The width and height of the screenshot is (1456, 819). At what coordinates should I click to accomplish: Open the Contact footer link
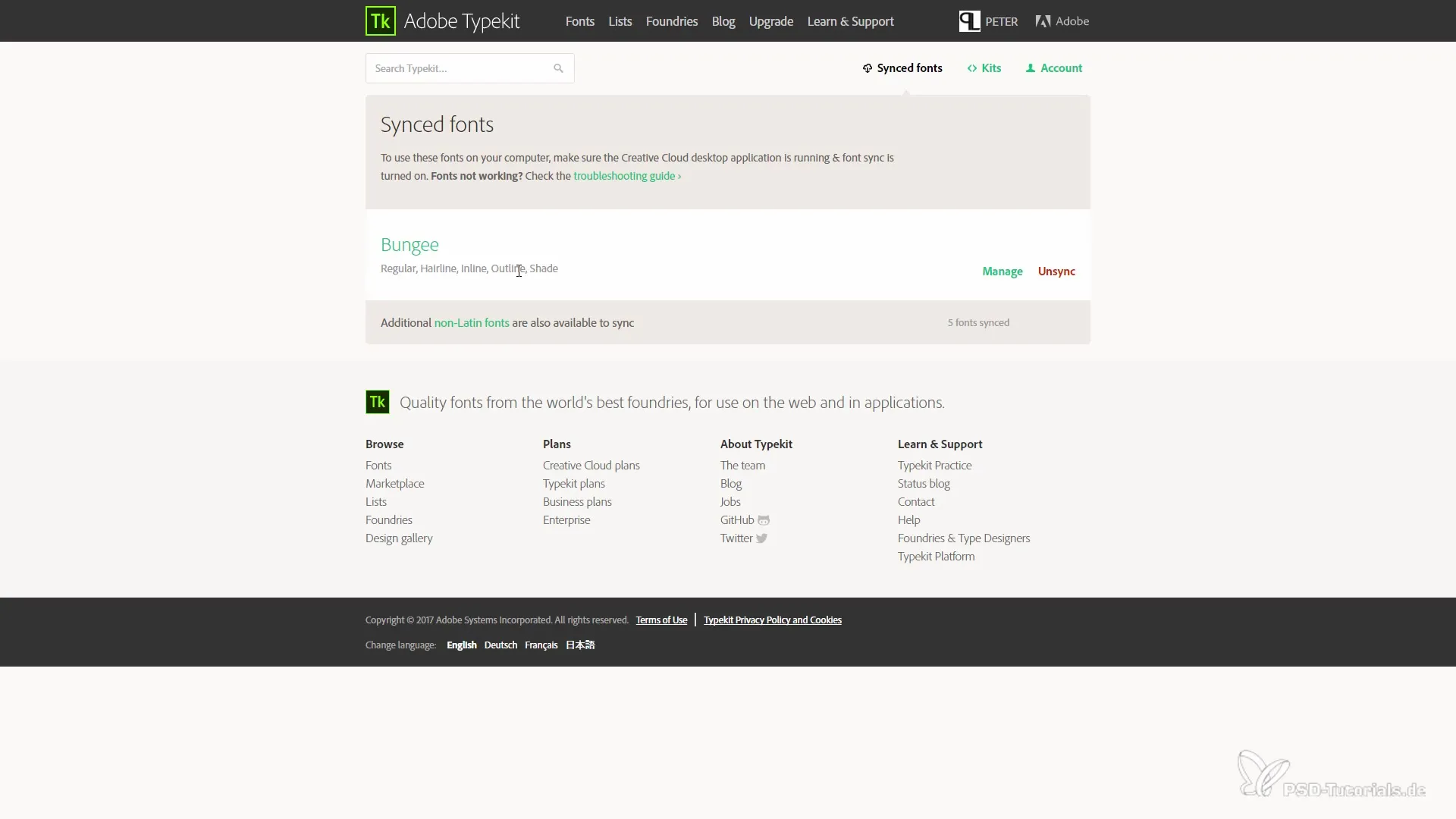(916, 502)
